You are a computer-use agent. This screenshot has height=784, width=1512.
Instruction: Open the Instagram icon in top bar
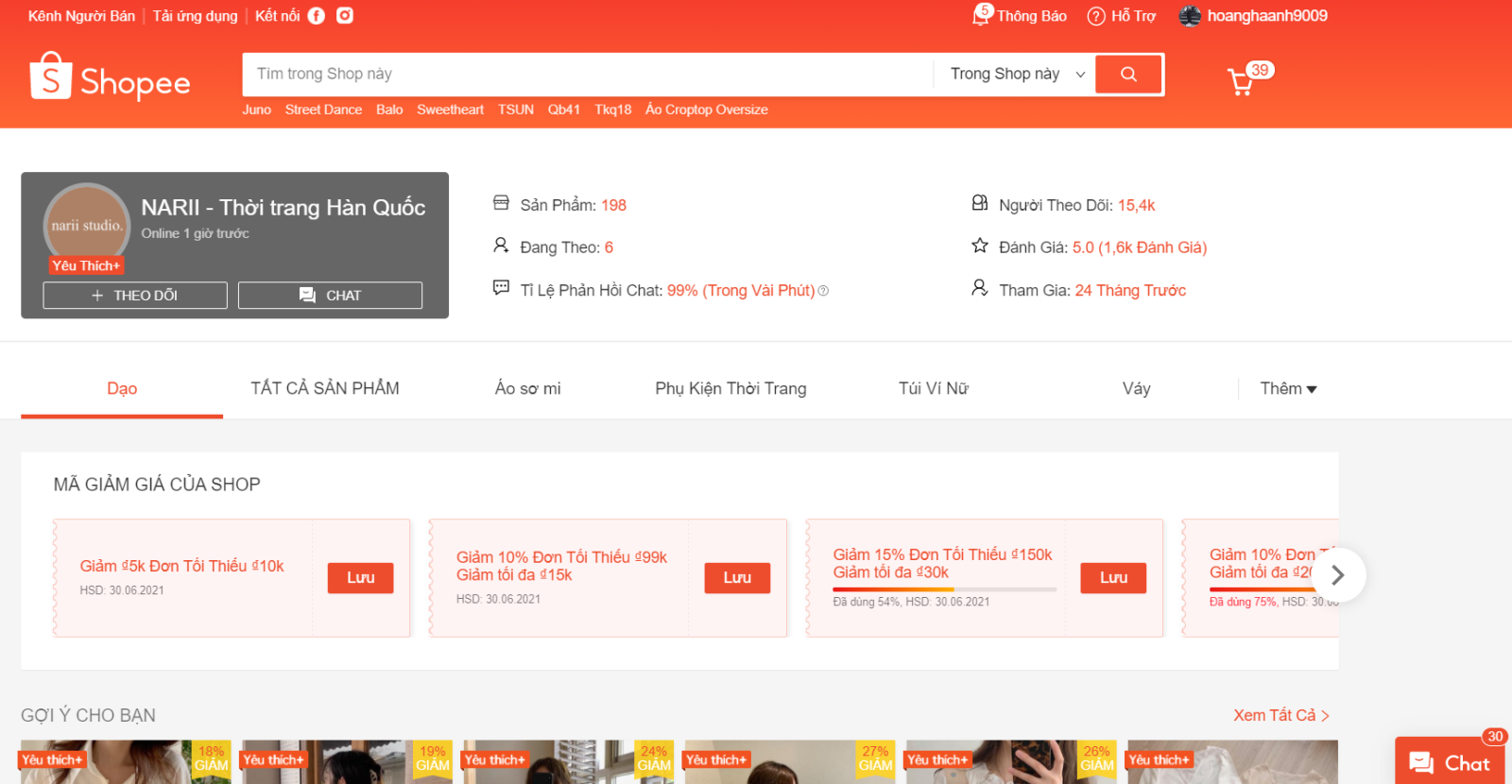tap(345, 16)
